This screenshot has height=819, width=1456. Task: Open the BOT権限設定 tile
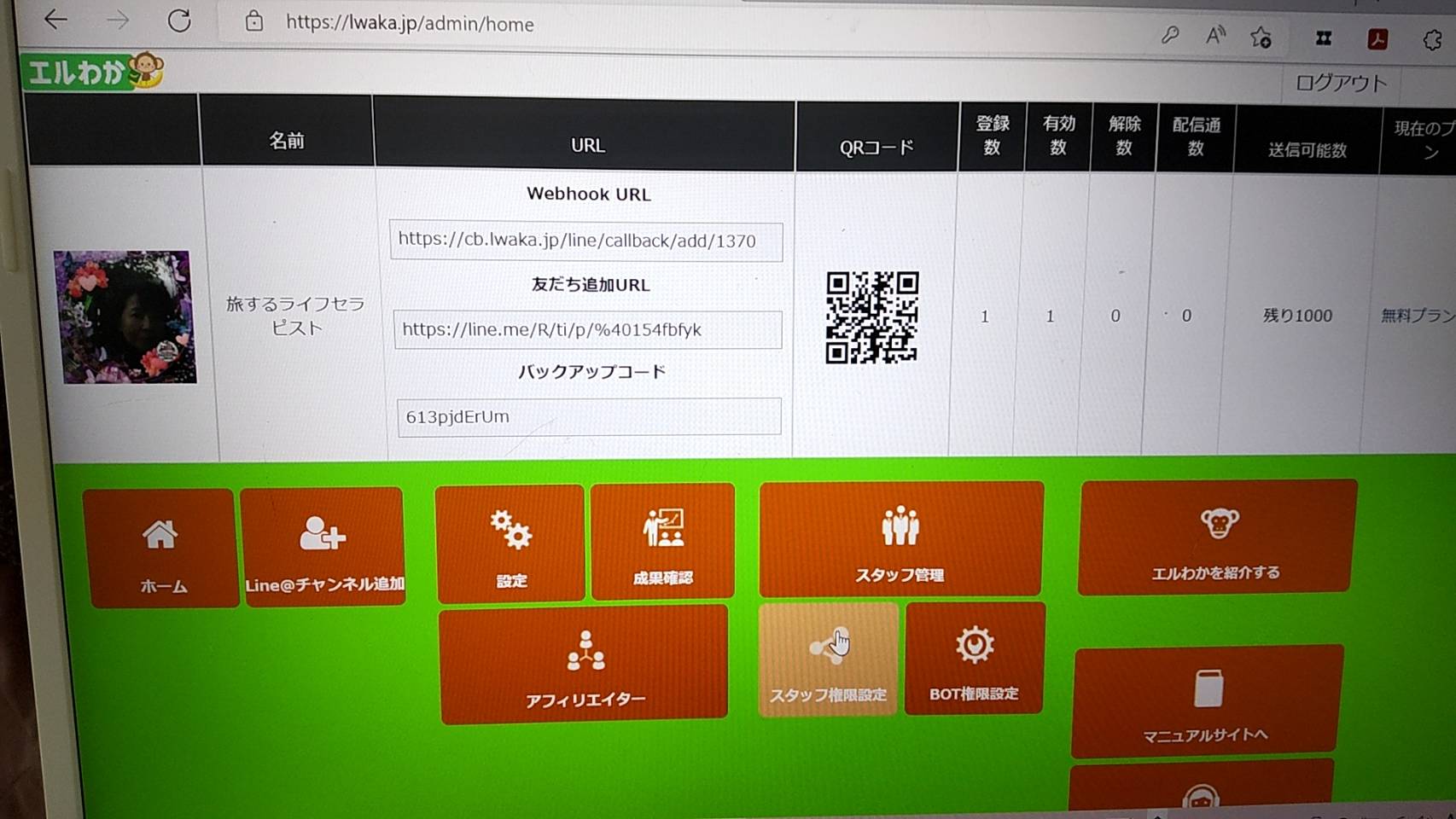(x=975, y=658)
